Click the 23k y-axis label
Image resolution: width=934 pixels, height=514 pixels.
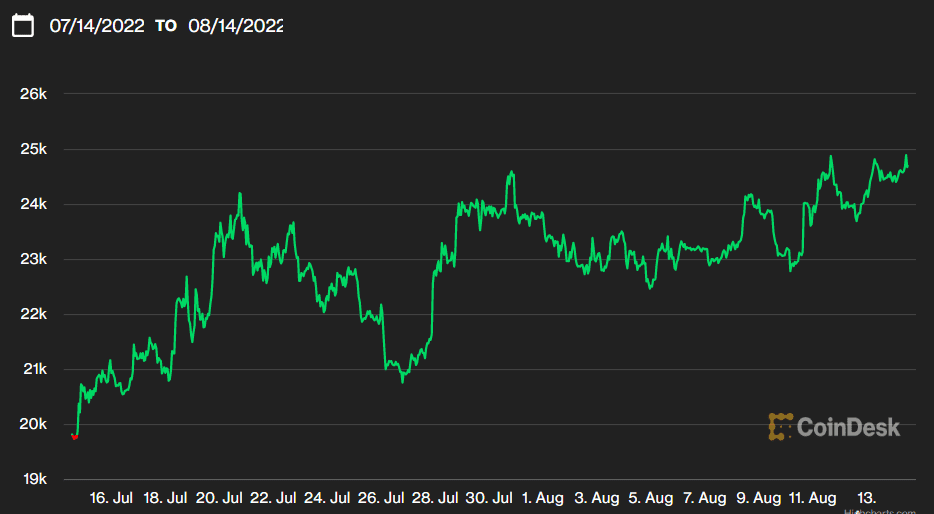coord(33,259)
